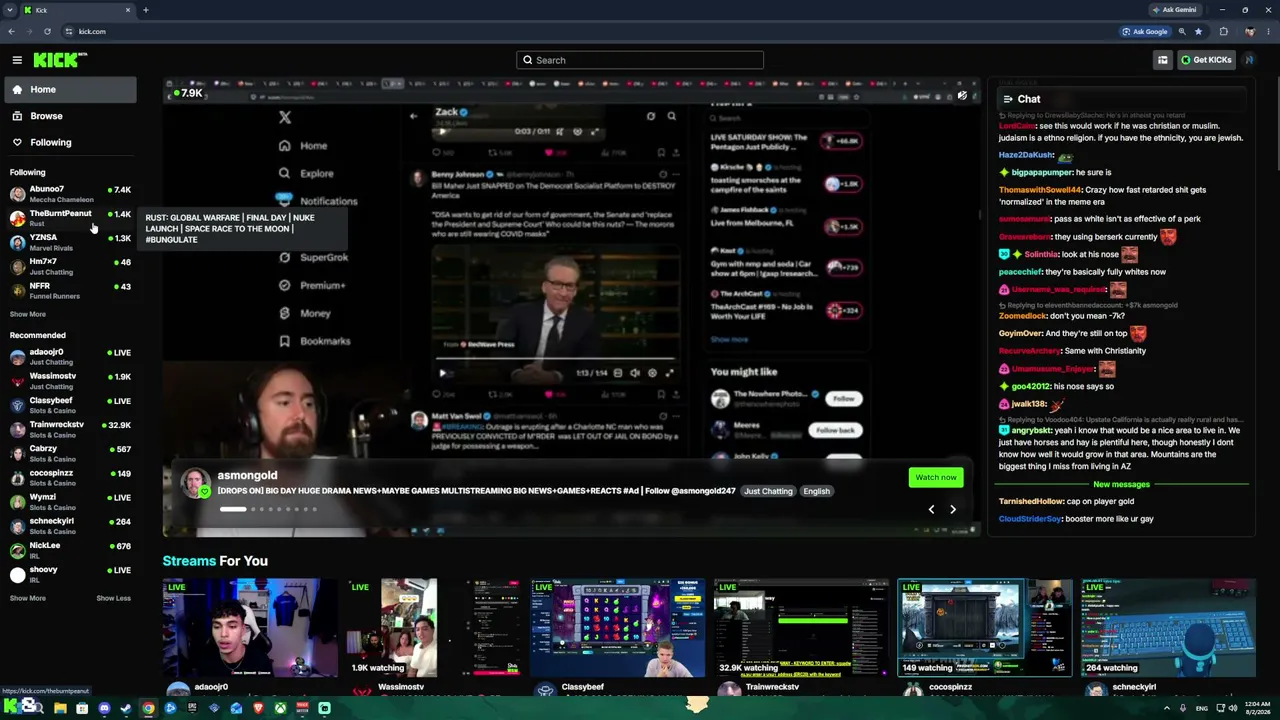This screenshot has height=720, width=1280.
Task: Select the Just Chatting tag
Action: 768,491
